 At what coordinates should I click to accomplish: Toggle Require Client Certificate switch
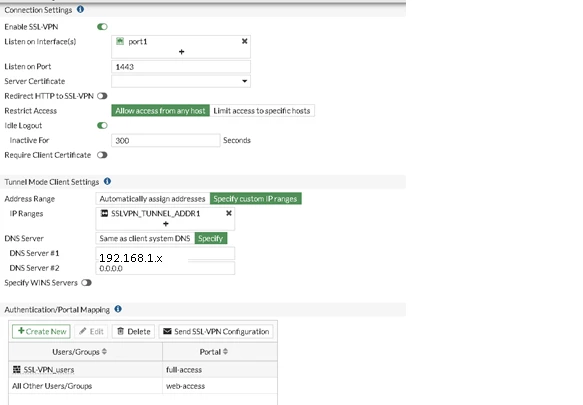point(102,155)
